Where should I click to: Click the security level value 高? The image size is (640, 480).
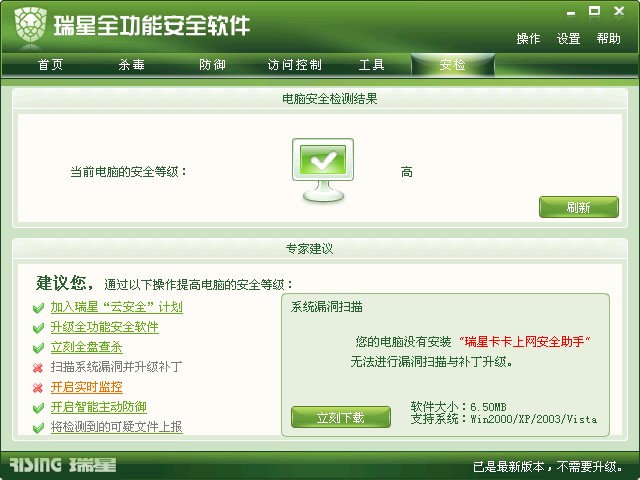tap(407, 172)
